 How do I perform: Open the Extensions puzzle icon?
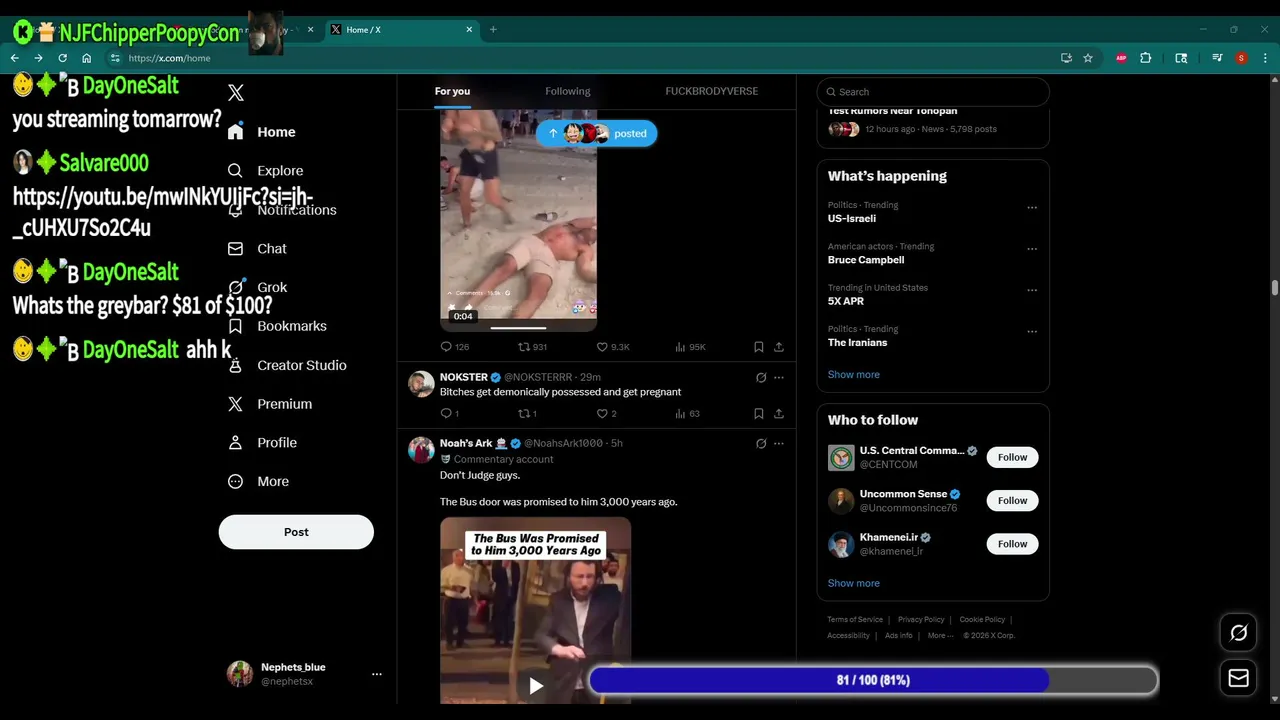coord(1146,58)
